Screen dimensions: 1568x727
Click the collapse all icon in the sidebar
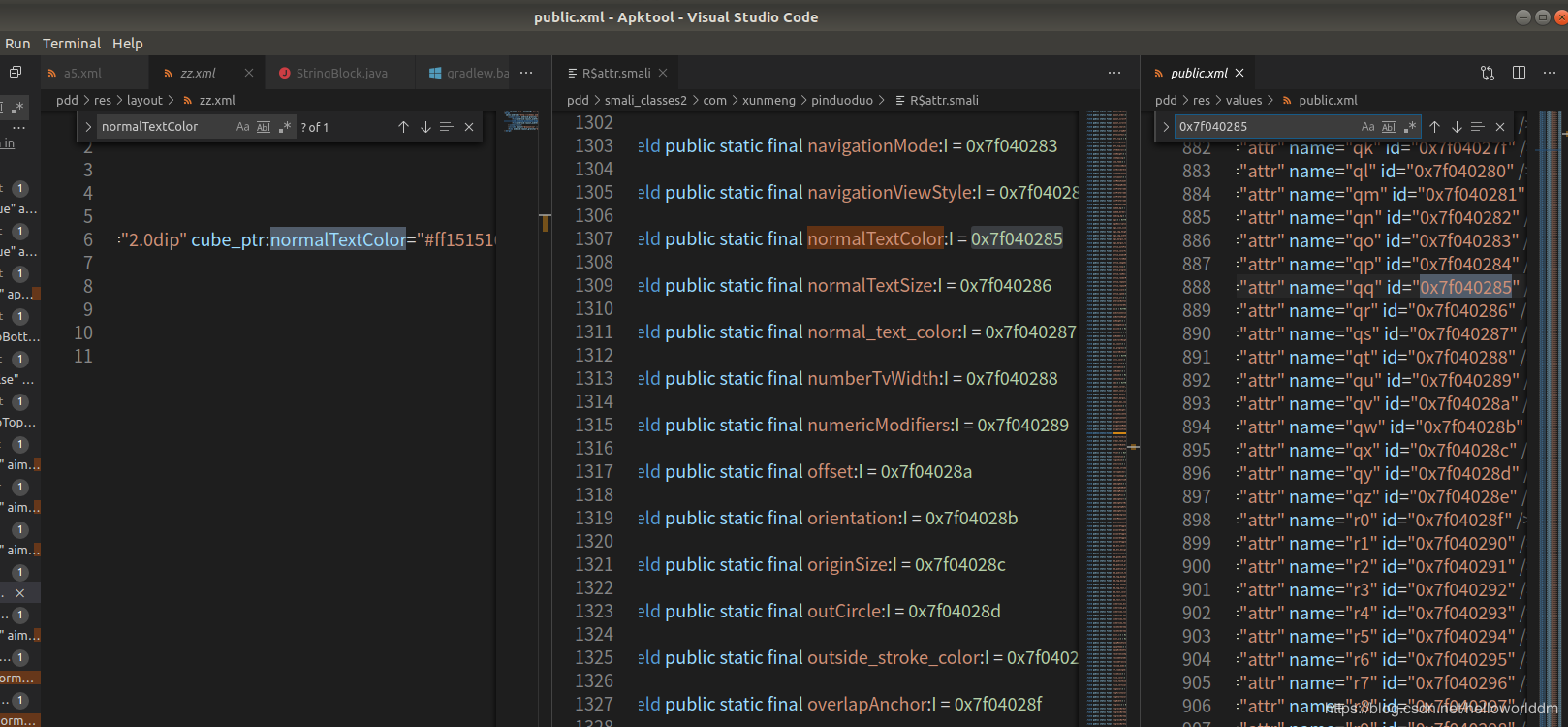[x=16, y=73]
